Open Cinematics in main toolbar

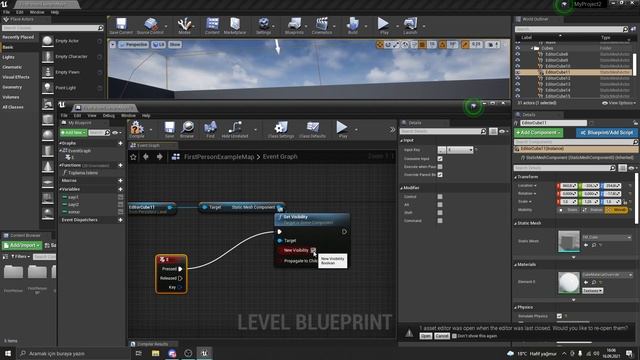(x=322, y=26)
